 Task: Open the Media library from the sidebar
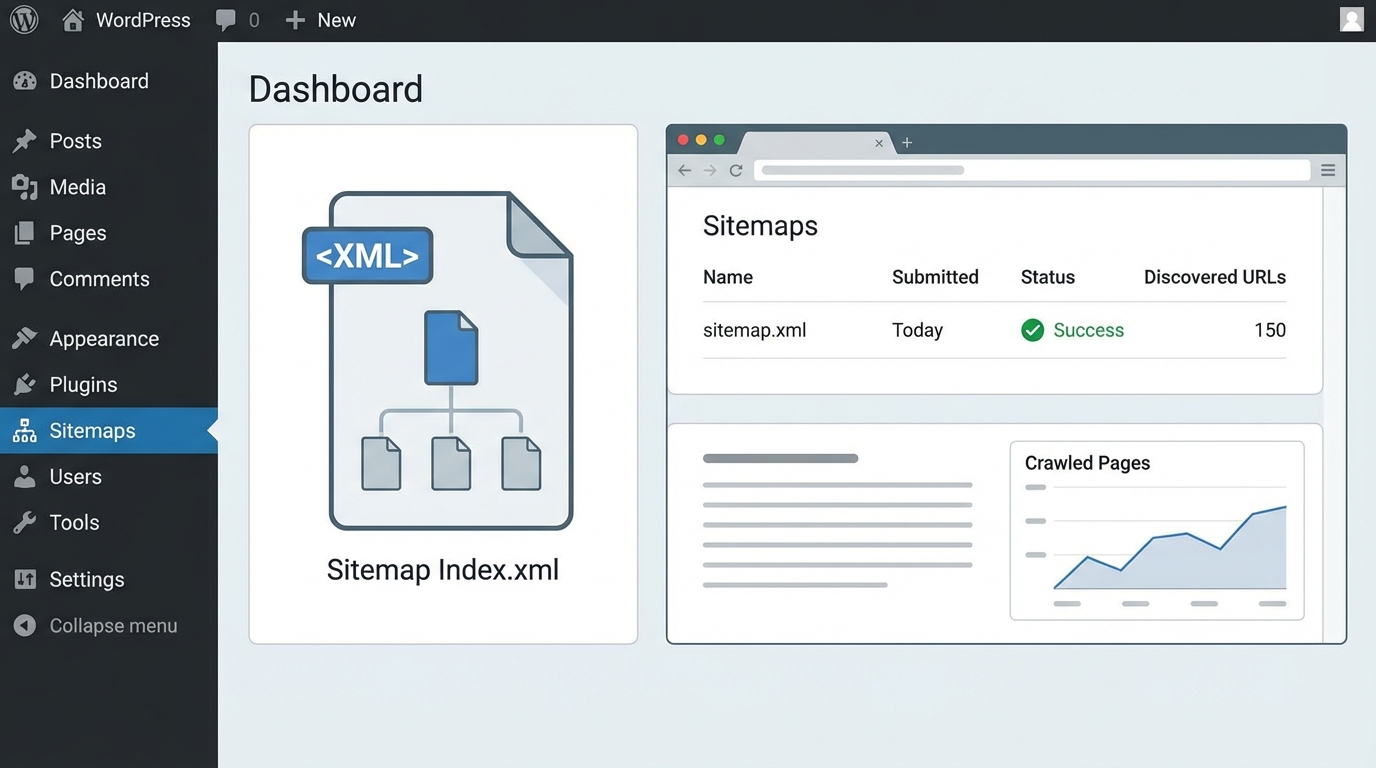[x=25, y=186]
